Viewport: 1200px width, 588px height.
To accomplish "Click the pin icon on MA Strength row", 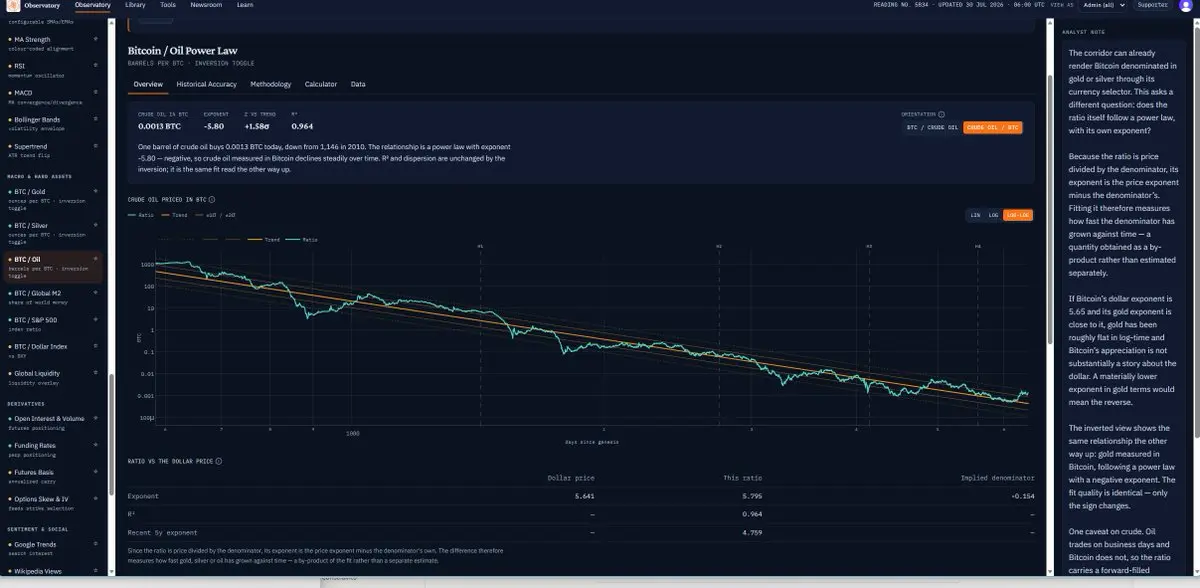I will point(95,39).
